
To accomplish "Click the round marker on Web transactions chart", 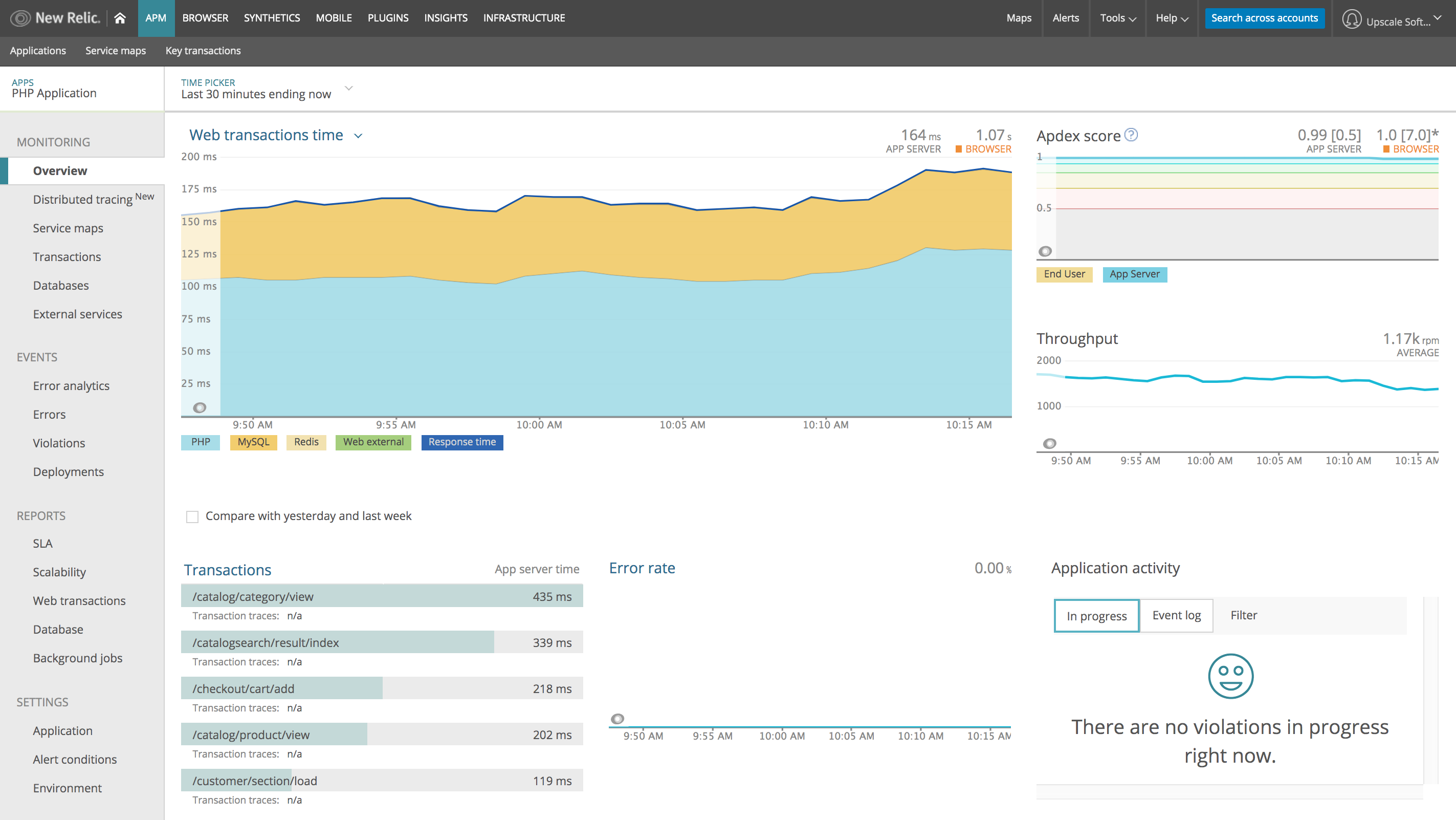I will [x=200, y=407].
